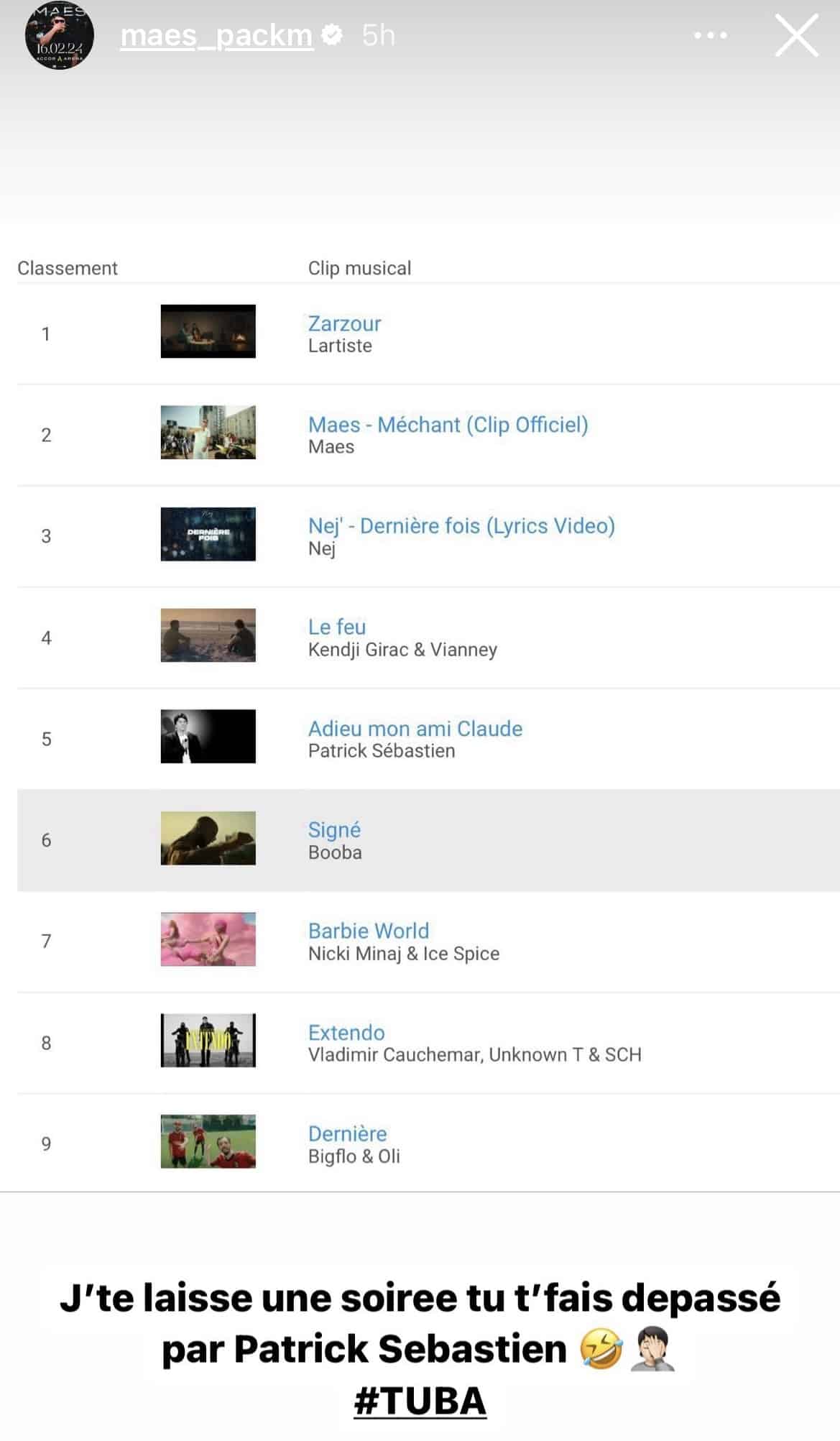Click the Patrick Sébastien video thumbnail
The height and width of the screenshot is (1441, 840).
[x=208, y=737]
